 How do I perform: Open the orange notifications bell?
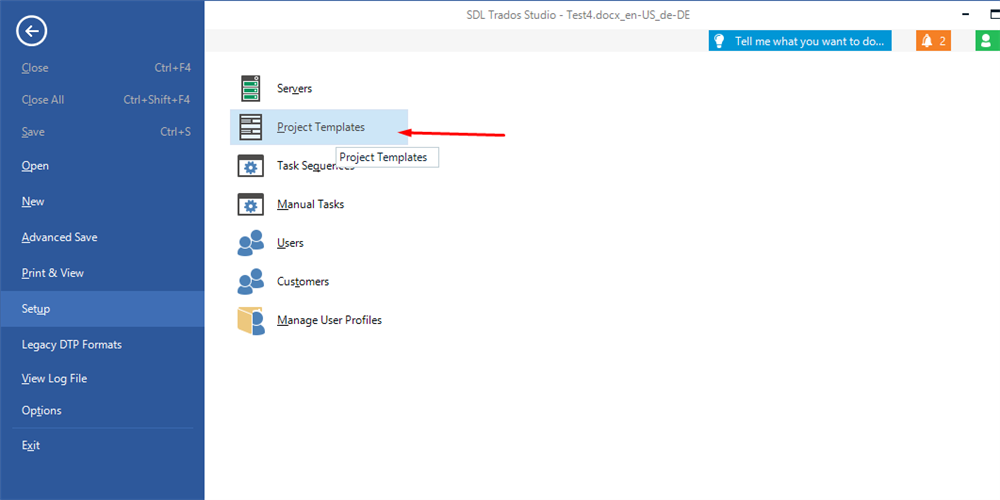934,41
